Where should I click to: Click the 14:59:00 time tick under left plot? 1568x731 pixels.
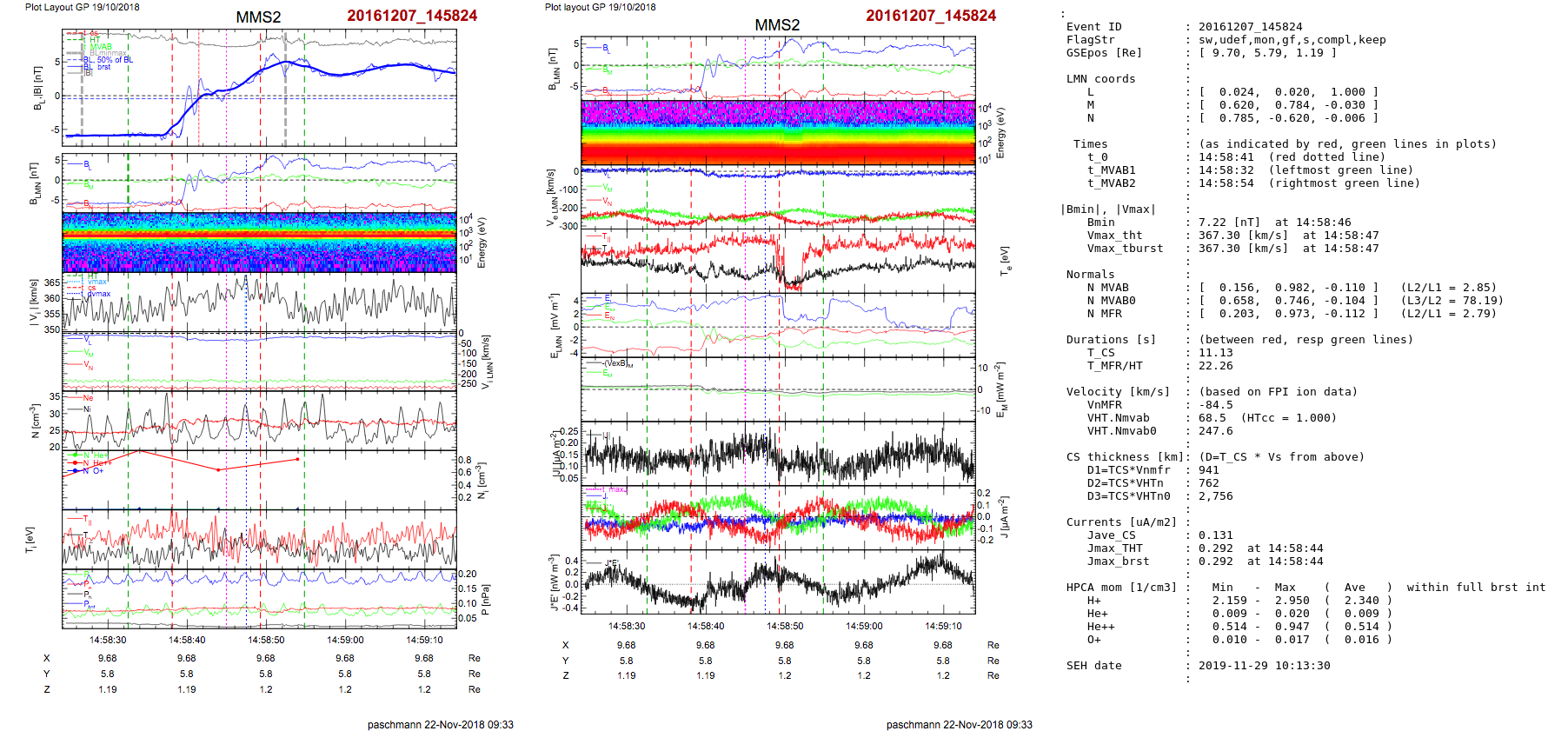(345, 640)
